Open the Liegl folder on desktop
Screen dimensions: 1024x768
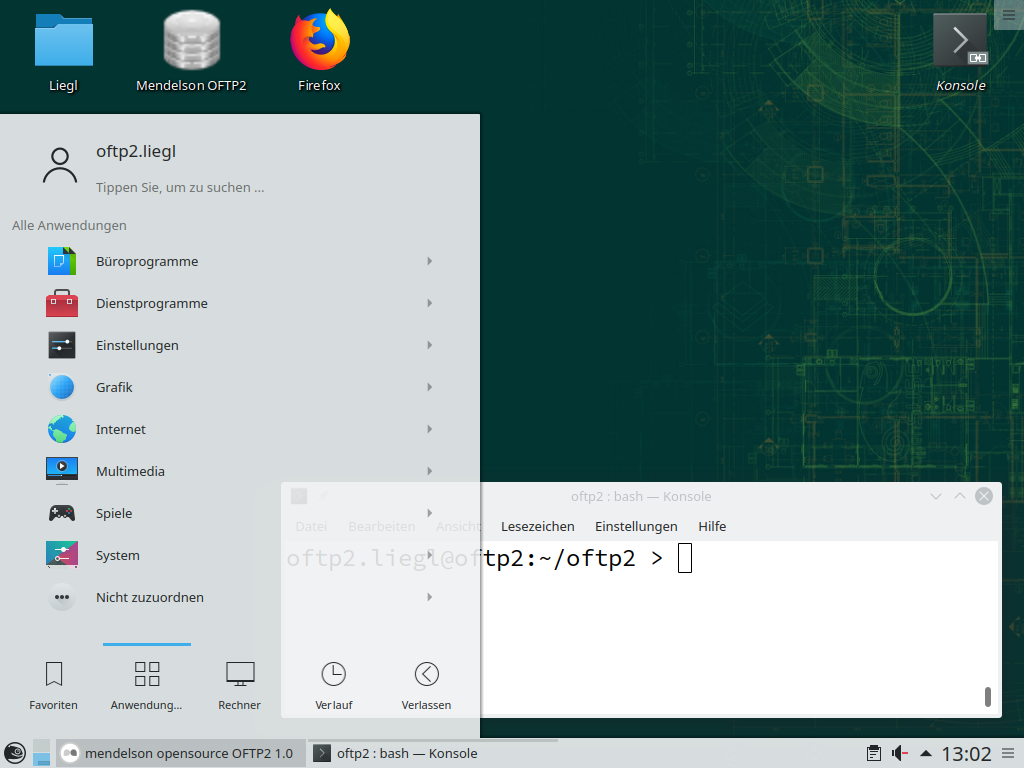63,52
